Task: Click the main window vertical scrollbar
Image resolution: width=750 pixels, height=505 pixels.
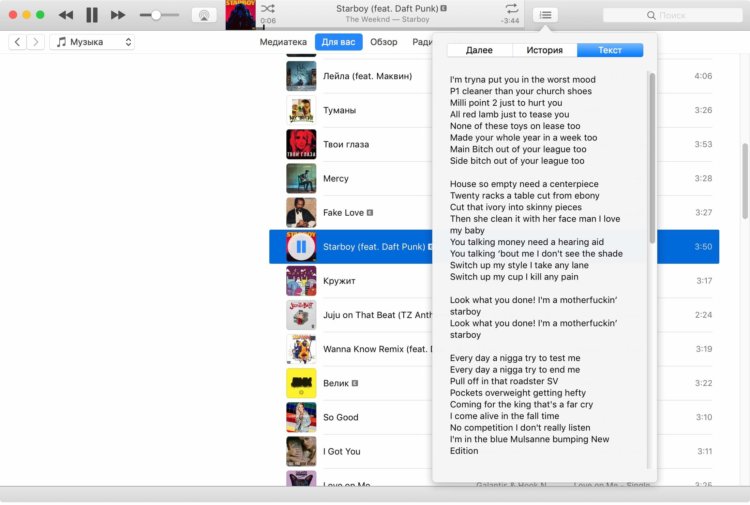Action: (x=745, y=181)
